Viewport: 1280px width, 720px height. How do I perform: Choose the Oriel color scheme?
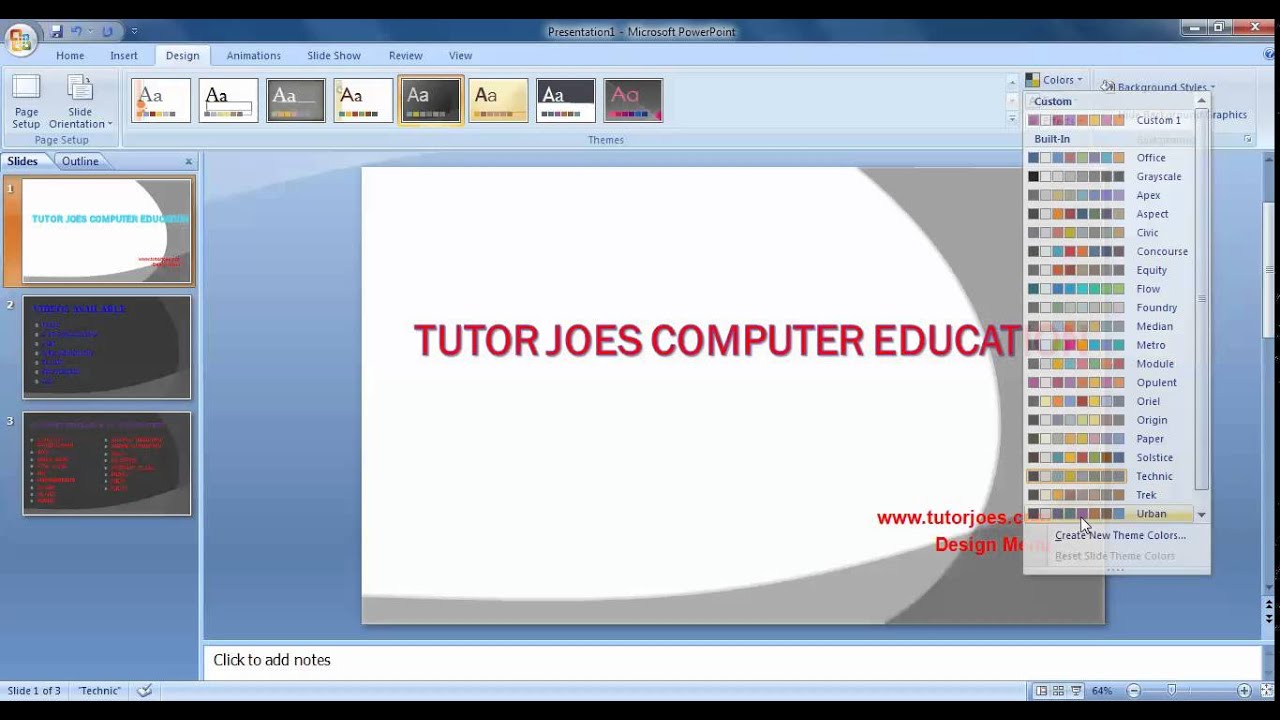point(1111,402)
